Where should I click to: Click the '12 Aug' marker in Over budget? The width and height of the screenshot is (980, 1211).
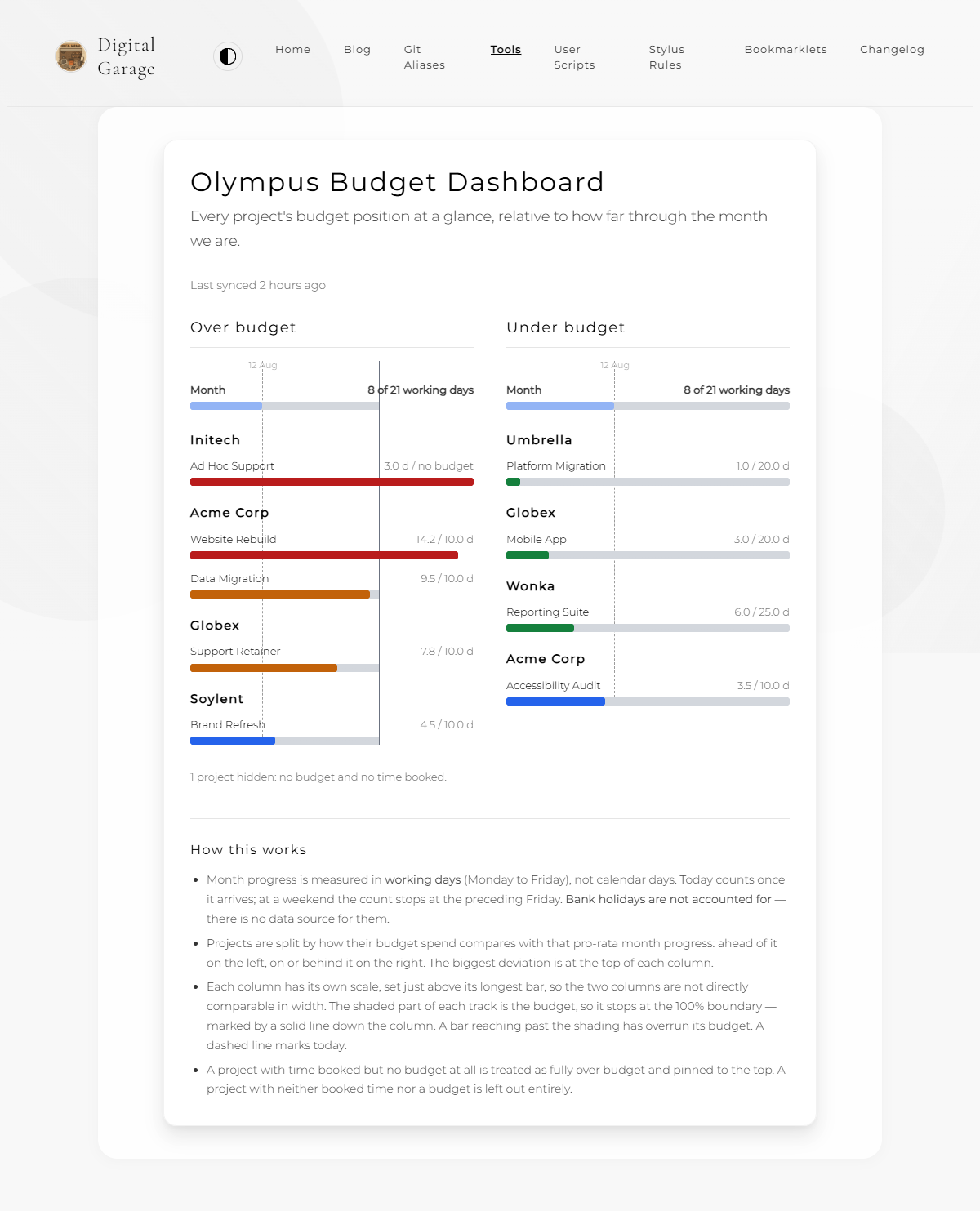pos(263,365)
